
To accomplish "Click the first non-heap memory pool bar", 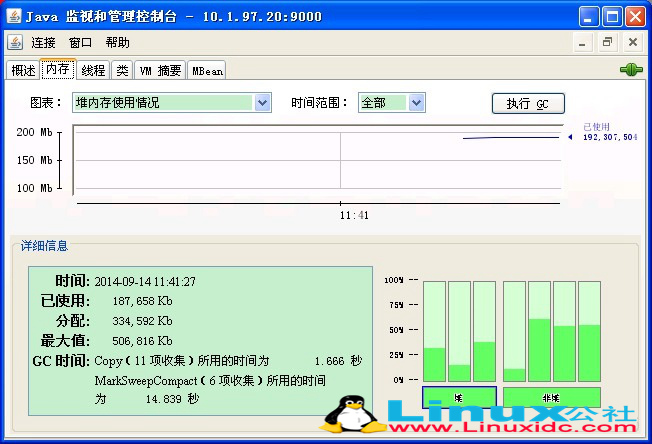I will point(514,331).
